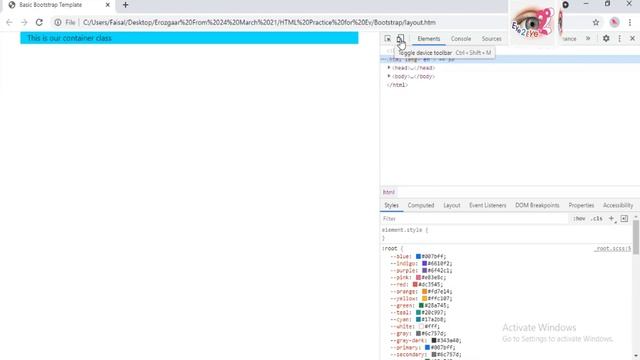
Task: Click the html breadcrumb item
Action: point(389,192)
